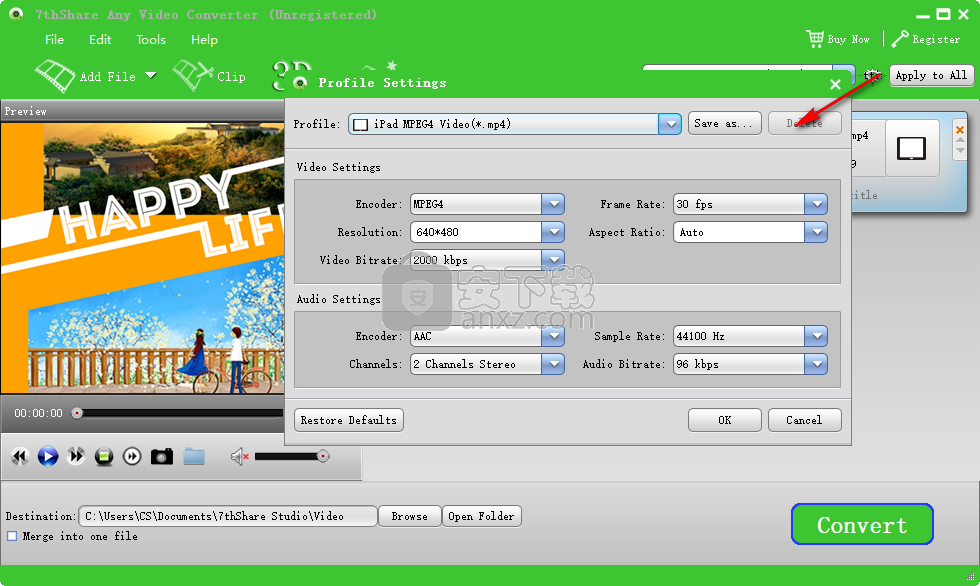The width and height of the screenshot is (980, 586).
Task: Click the volume slider handle
Action: 323,456
